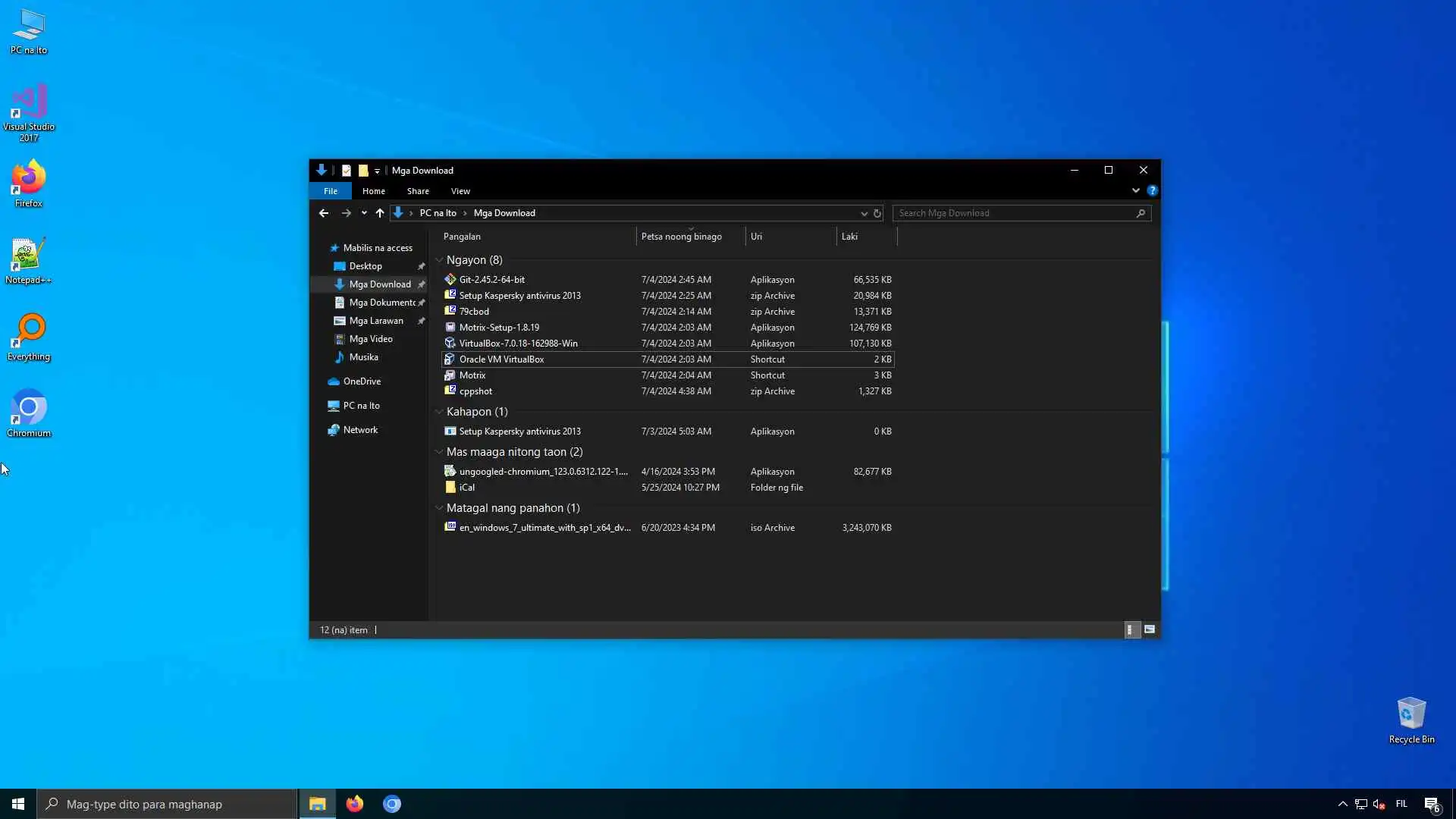Switch to large icons view button
Image resolution: width=1456 pixels, height=819 pixels.
click(x=1150, y=629)
